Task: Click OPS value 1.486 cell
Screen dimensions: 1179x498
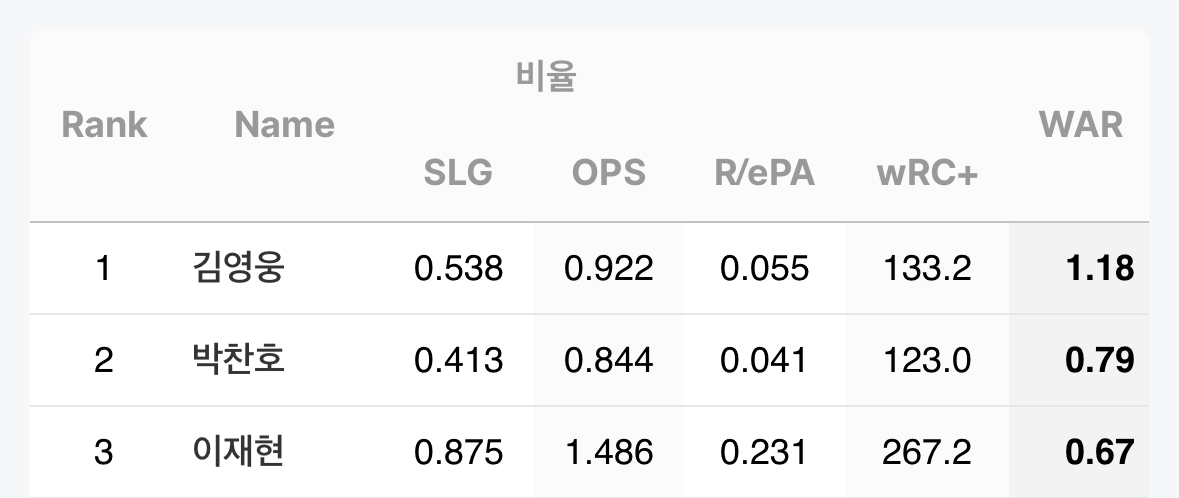Action: point(608,452)
